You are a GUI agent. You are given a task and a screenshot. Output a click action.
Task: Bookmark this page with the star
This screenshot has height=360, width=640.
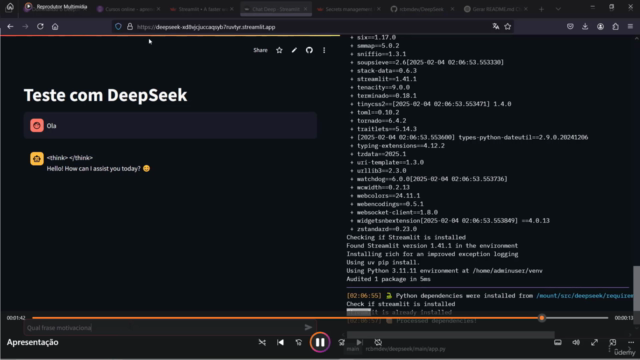pyautogui.click(x=508, y=27)
